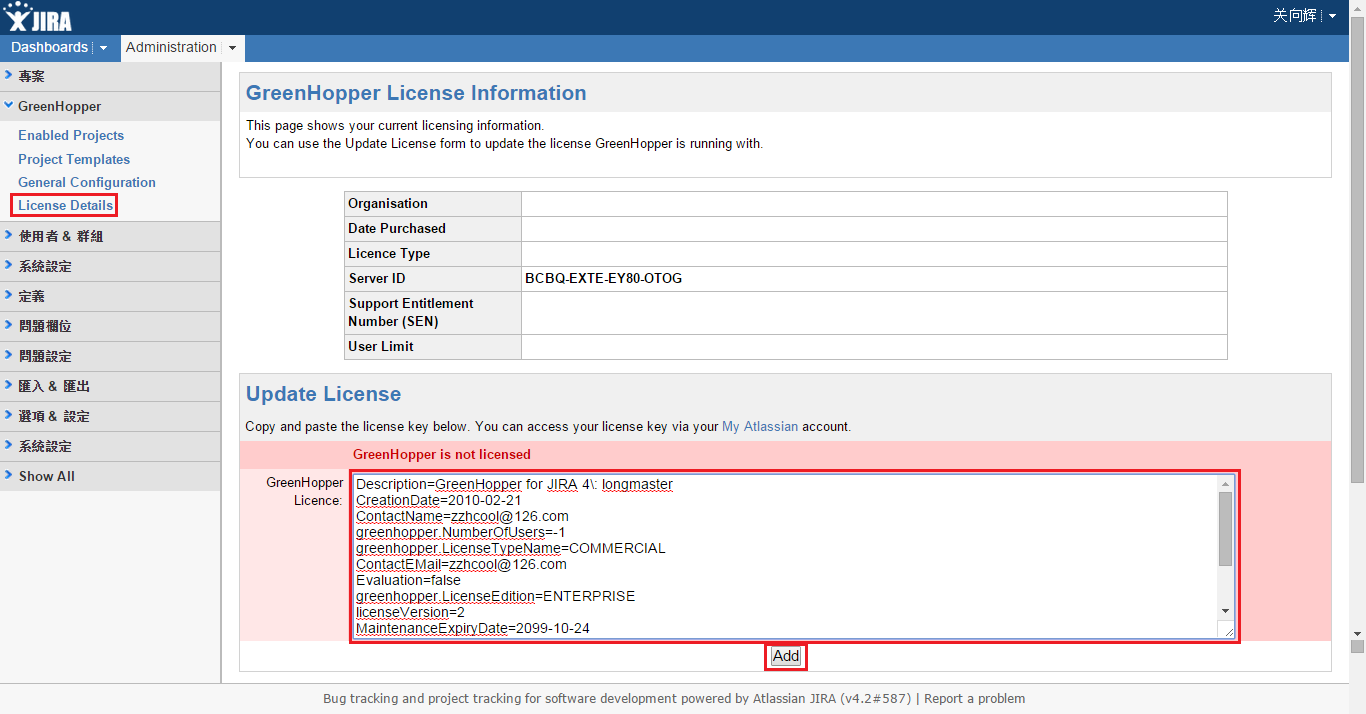
Task: Click the GreenHopper License Information heading
Action: click(416, 93)
